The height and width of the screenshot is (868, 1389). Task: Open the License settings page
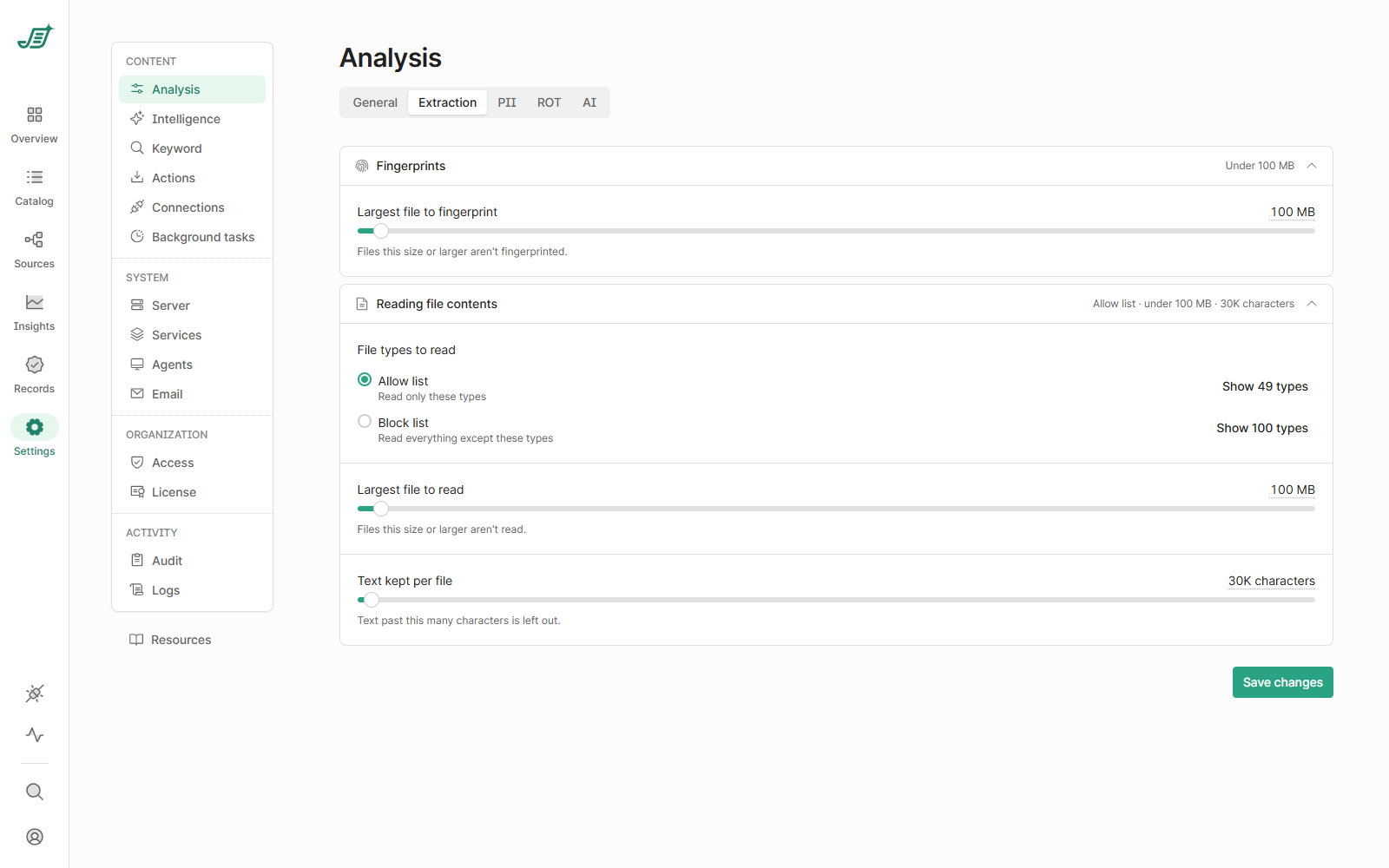(x=192, y=492)
